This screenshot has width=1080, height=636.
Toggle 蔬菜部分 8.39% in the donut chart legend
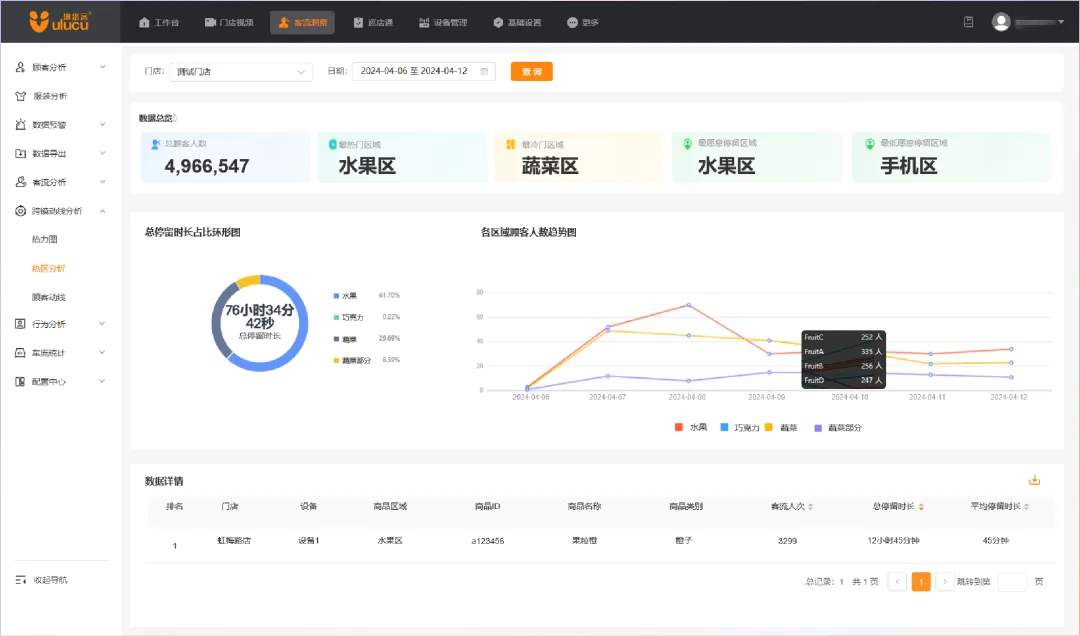[x=366, y=360]
